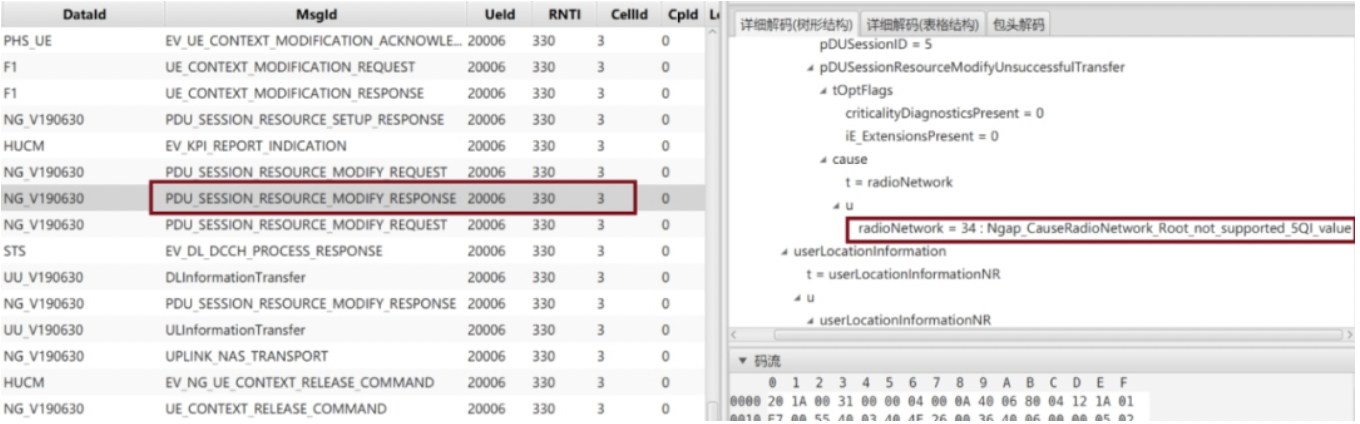Collapse the cause tree node
This screenshot has height=424, width=1360.
[823, 160]
